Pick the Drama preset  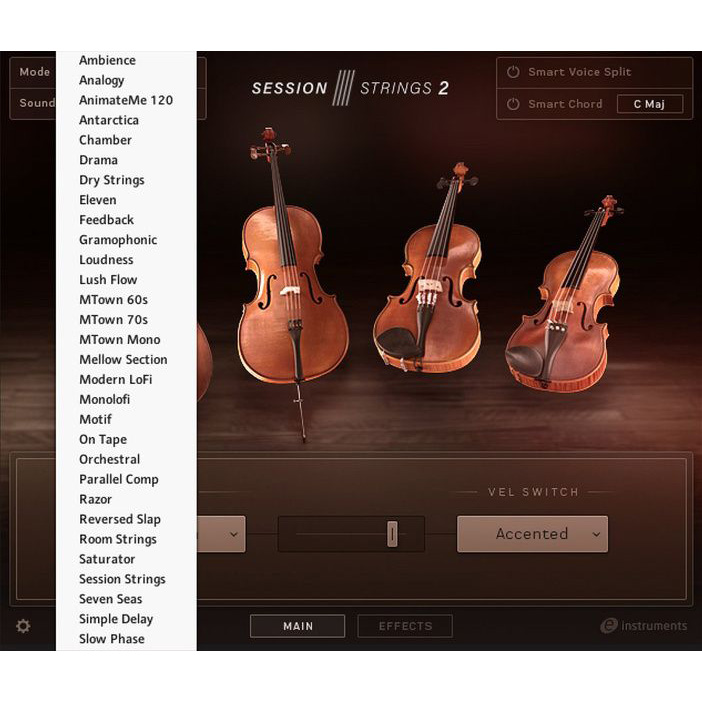point(98,160)
